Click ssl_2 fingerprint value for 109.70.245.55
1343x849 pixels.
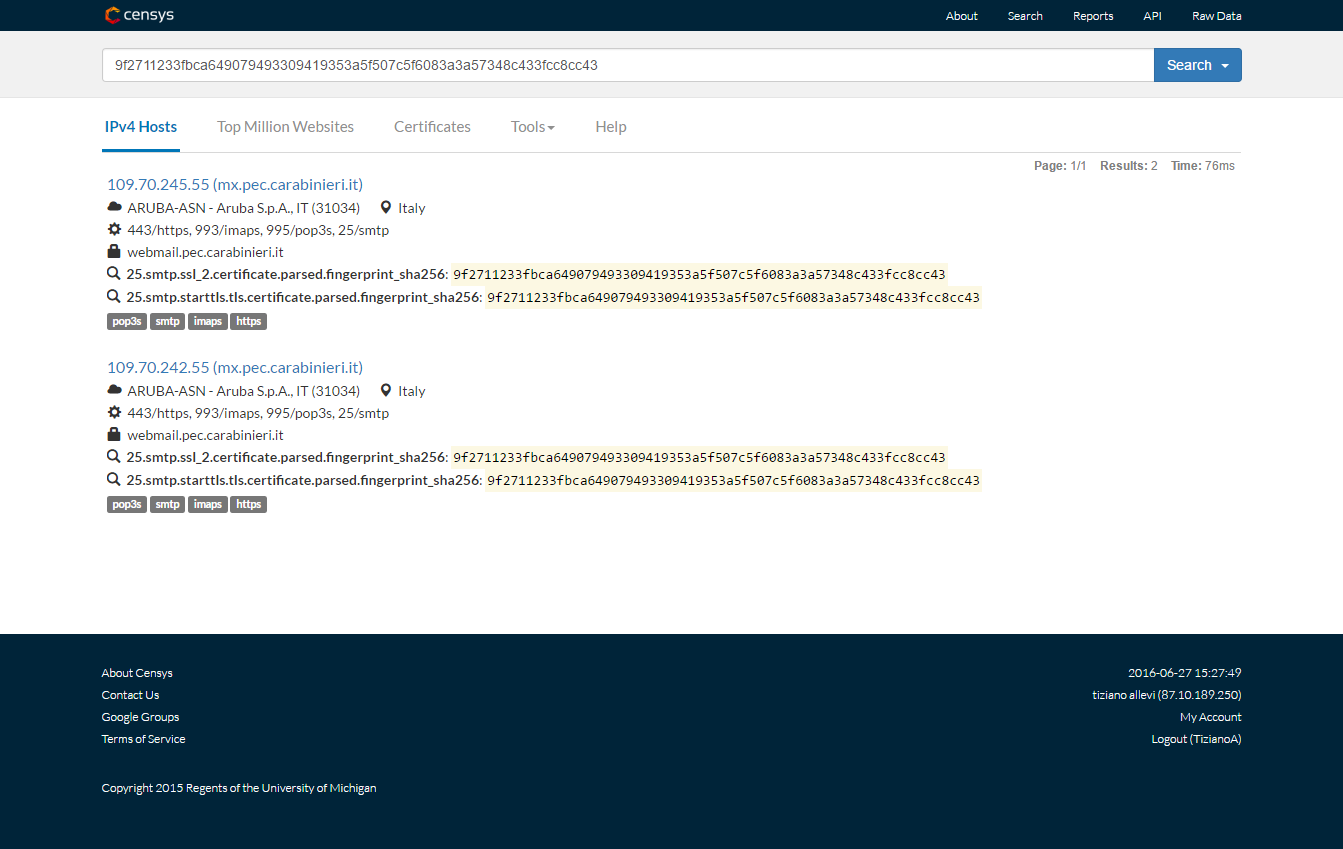(699, 274)
